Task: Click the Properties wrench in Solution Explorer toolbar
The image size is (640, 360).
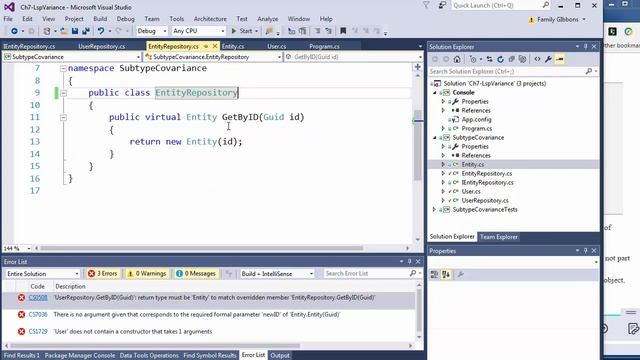Action: pyautogui.click(x=548, y=59)
